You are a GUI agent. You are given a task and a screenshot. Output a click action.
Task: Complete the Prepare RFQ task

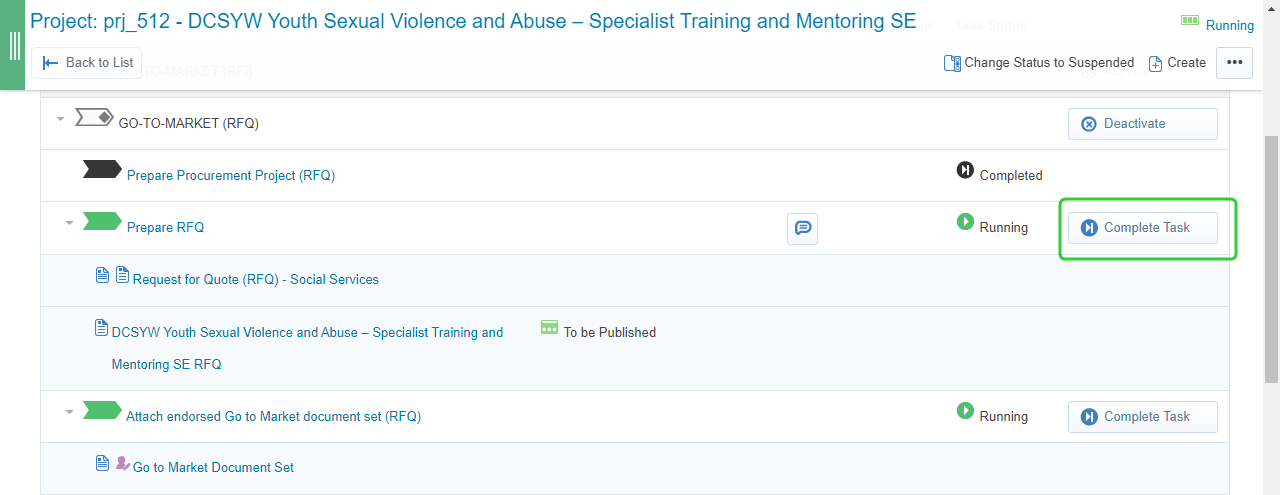pos(1142,228)
